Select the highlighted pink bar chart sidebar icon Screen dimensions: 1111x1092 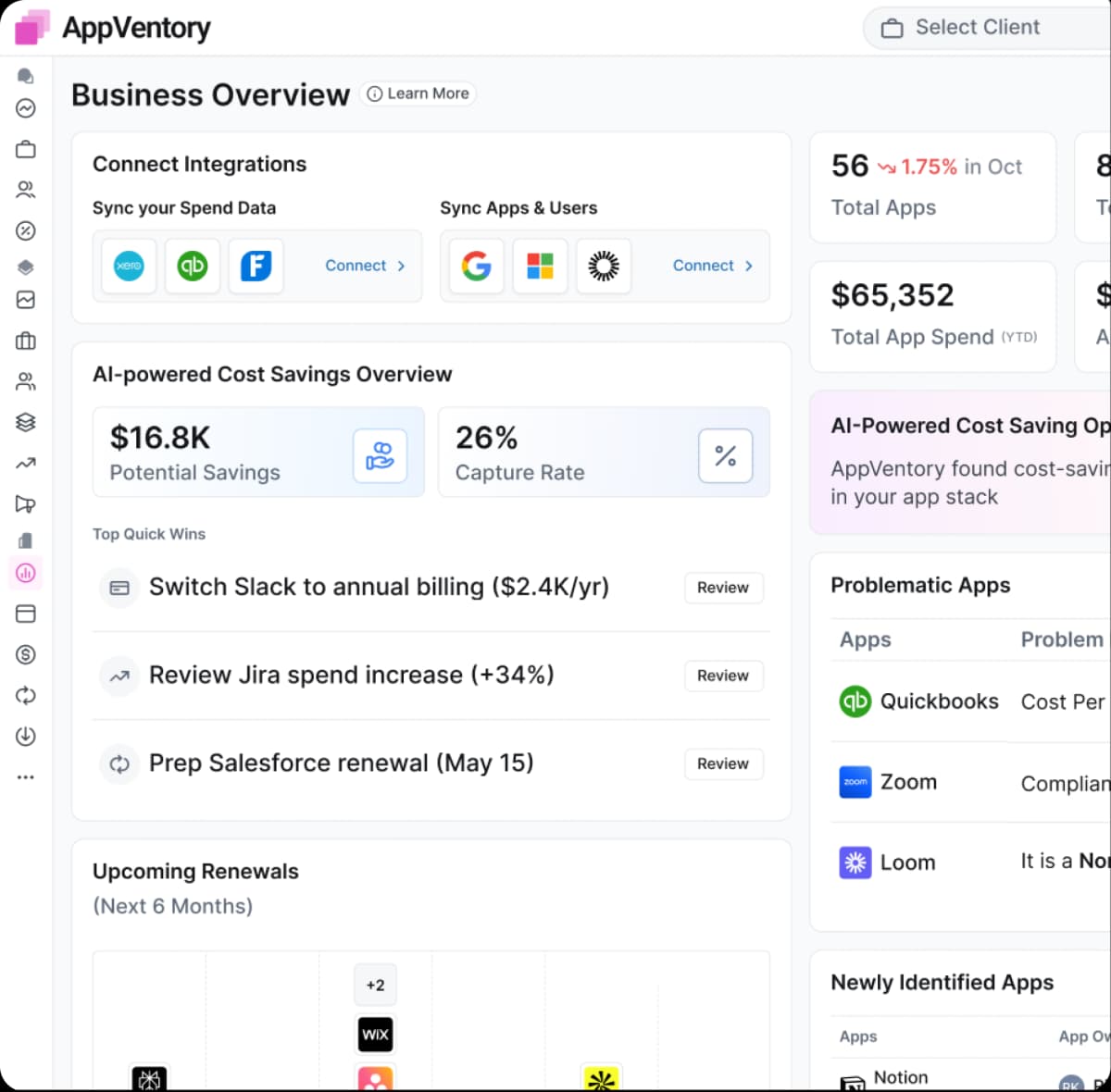coord(26,573)
